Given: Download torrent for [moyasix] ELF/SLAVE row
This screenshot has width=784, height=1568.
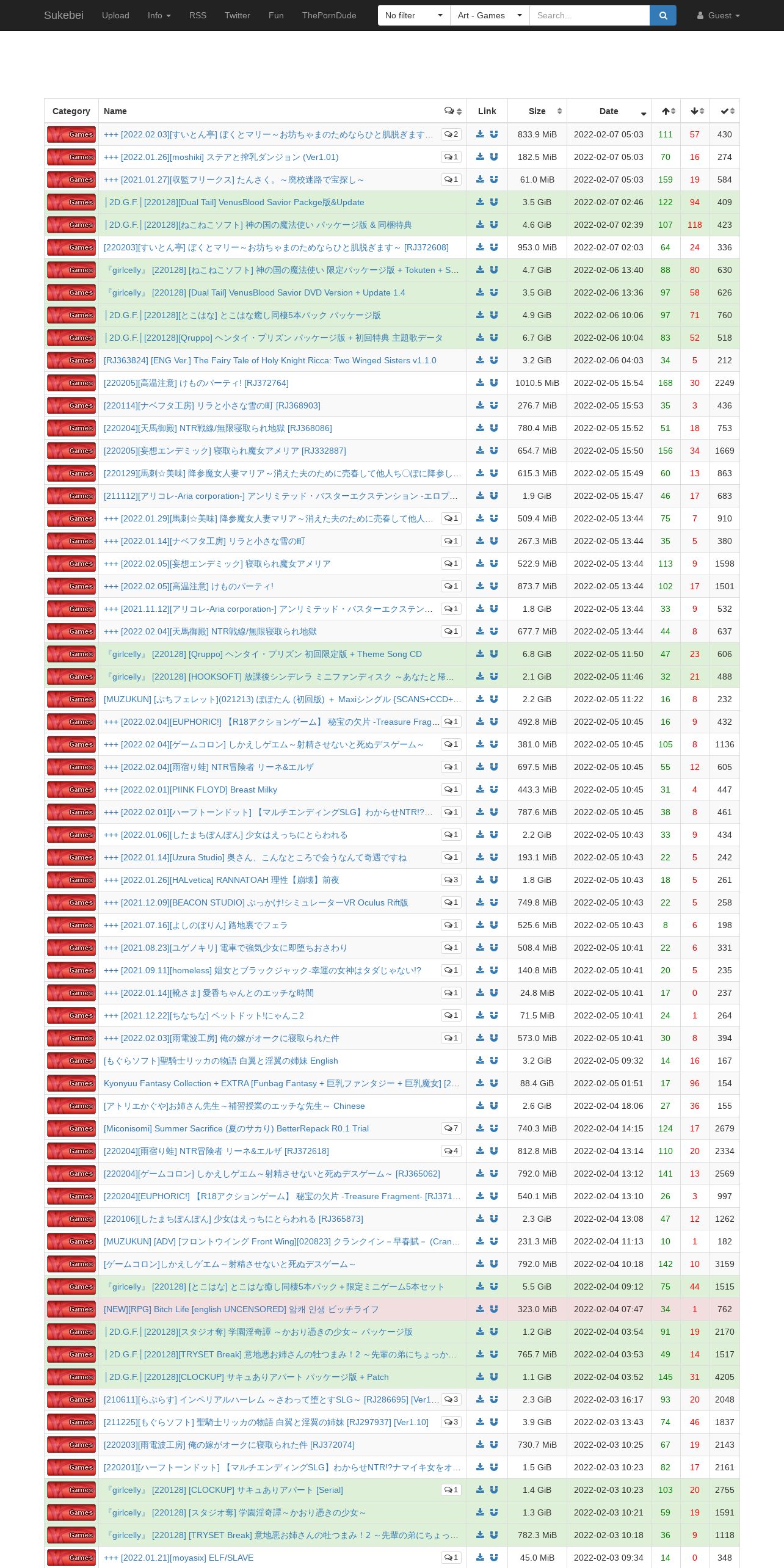Looking at the screenshot, I should [x=481, y=1558].
